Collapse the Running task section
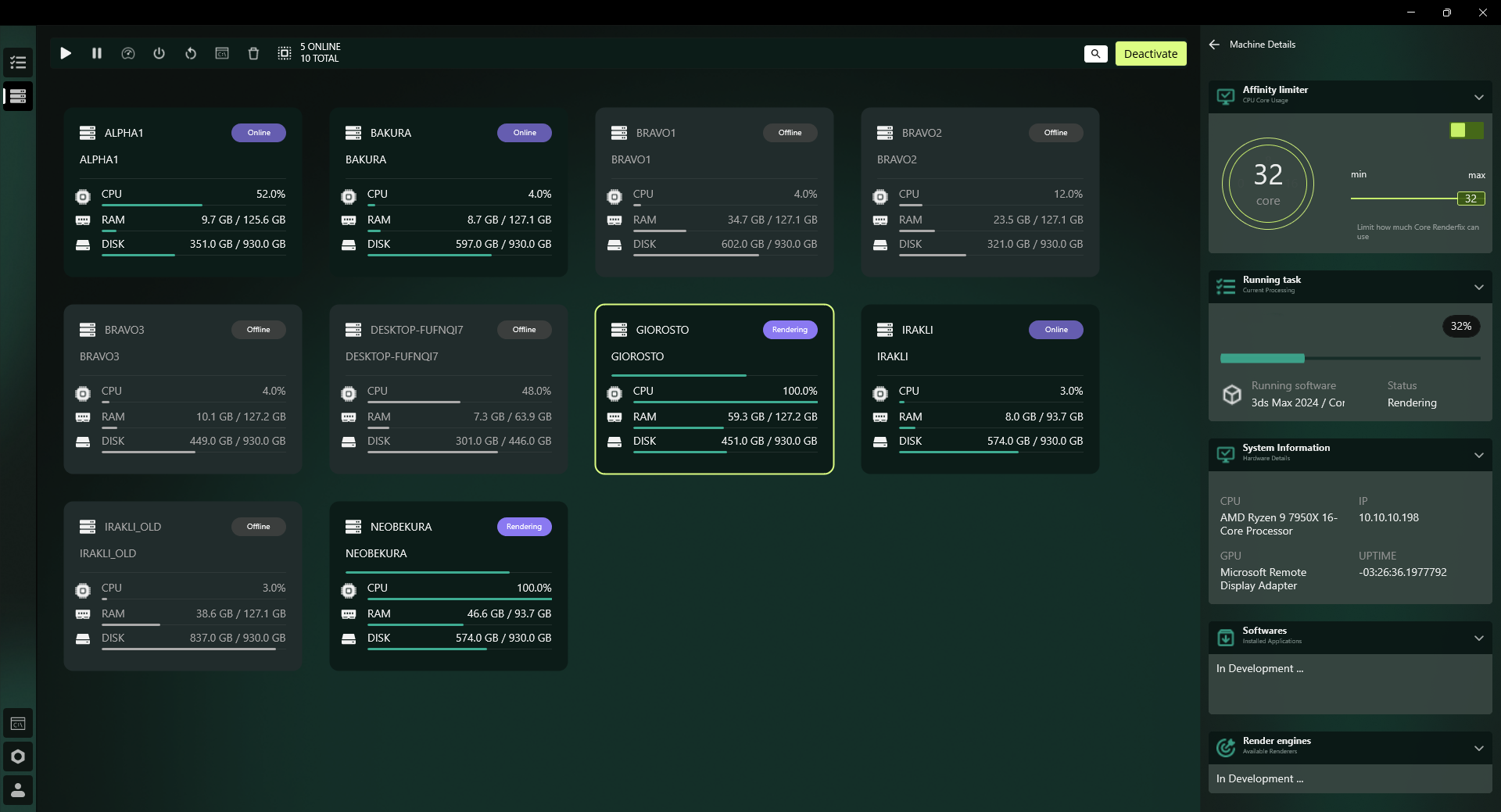Viewport: 1501px width, 812px height. click(x=1478, y=288)
